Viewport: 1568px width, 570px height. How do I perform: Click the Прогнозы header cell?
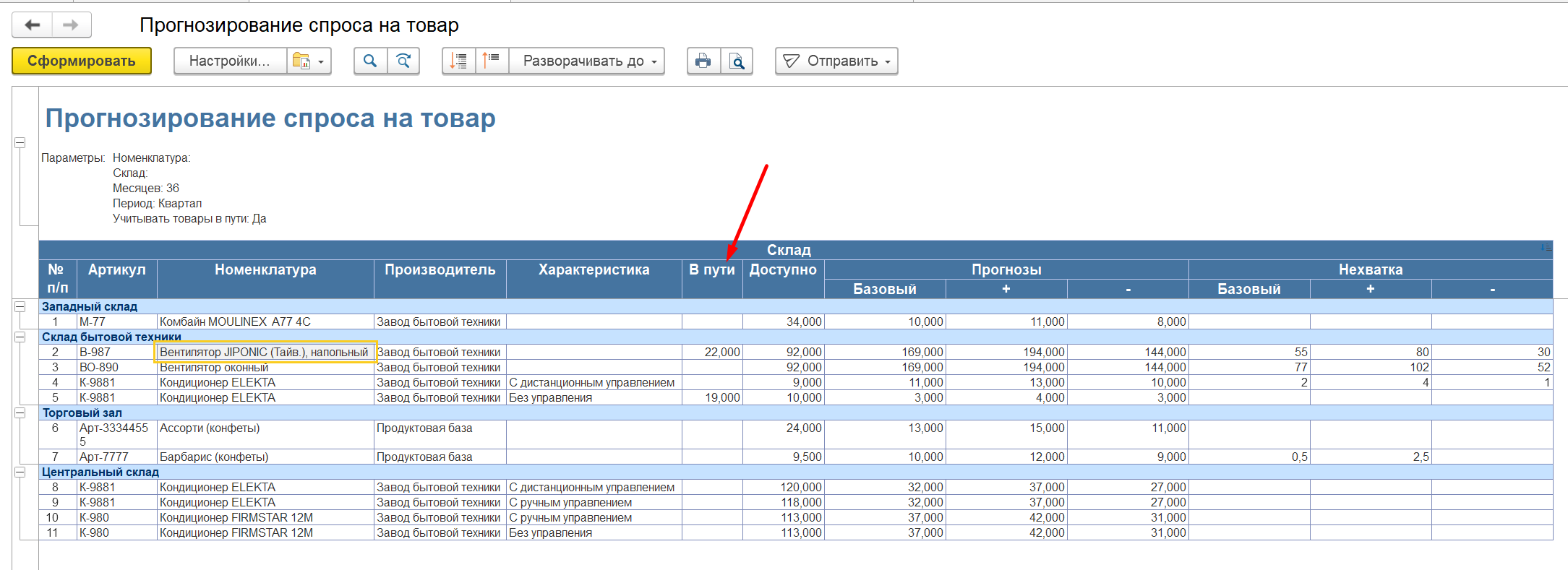[1006, 269]
